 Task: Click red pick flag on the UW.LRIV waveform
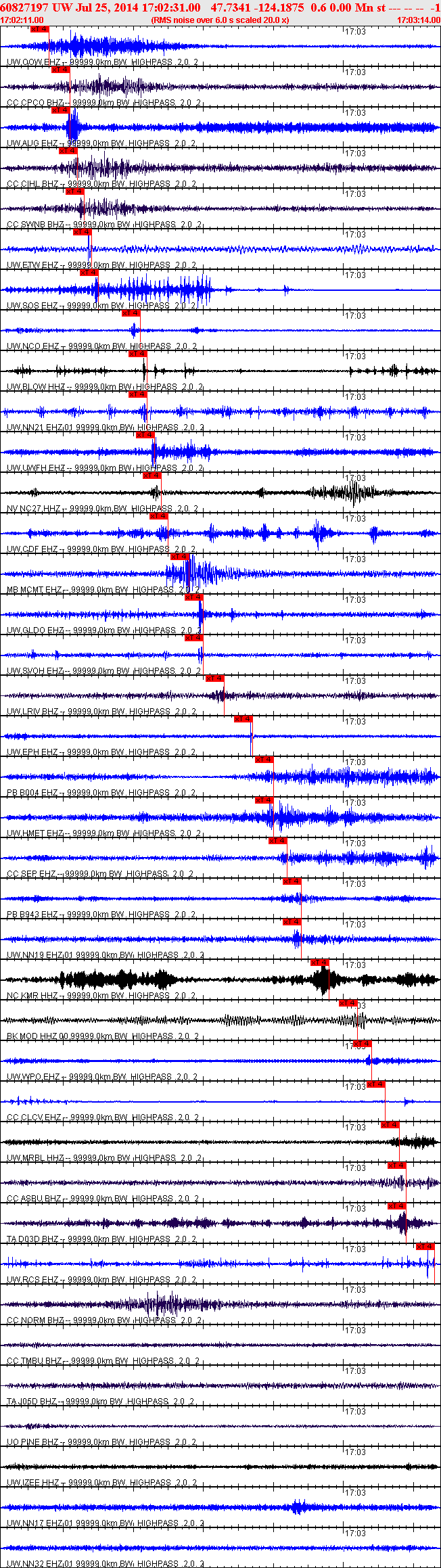coord(215,678)
